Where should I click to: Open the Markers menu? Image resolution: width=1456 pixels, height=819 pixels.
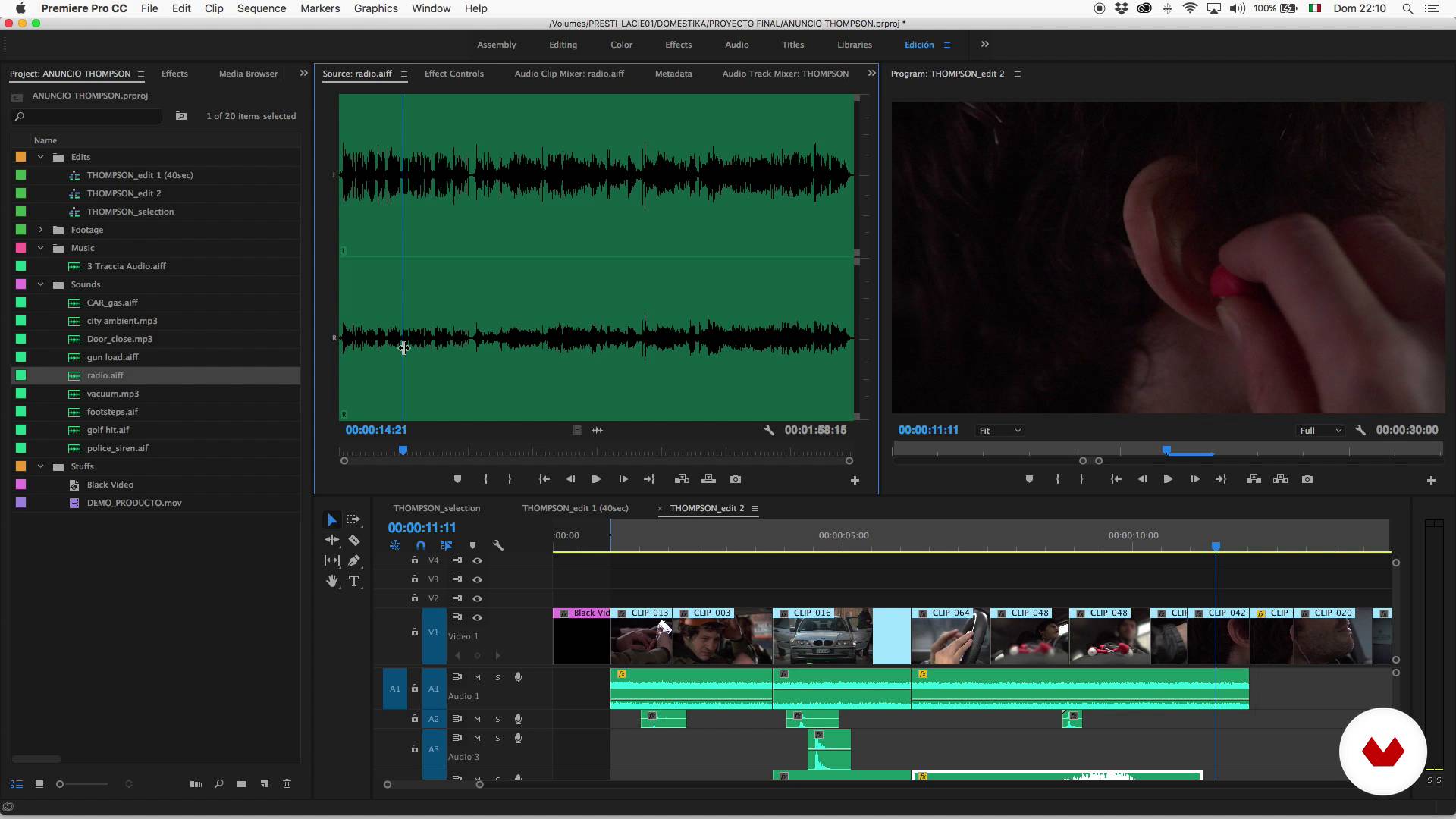(320, 8)
